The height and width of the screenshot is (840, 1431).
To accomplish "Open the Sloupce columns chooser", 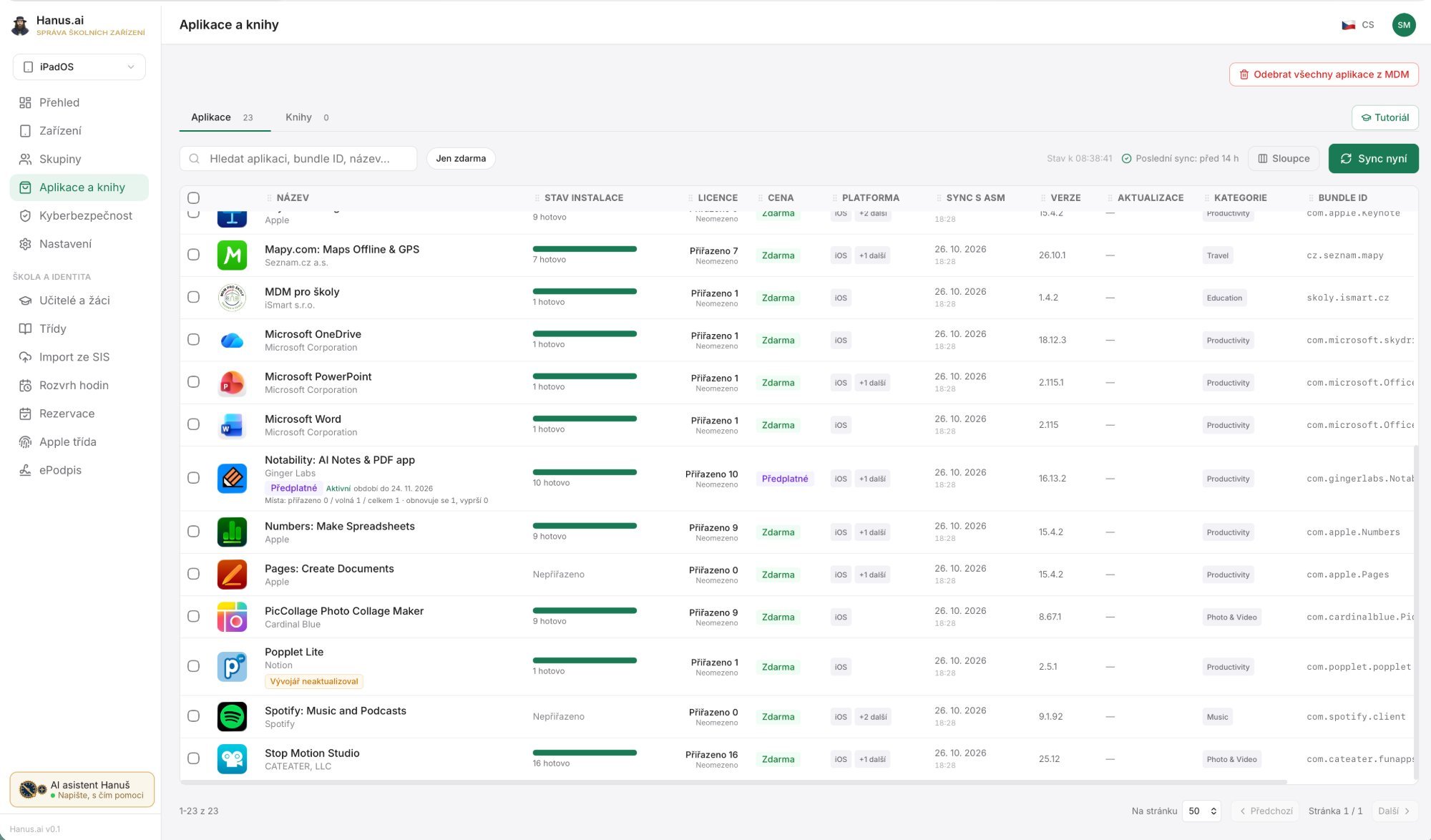I will tap(1284, 159).
